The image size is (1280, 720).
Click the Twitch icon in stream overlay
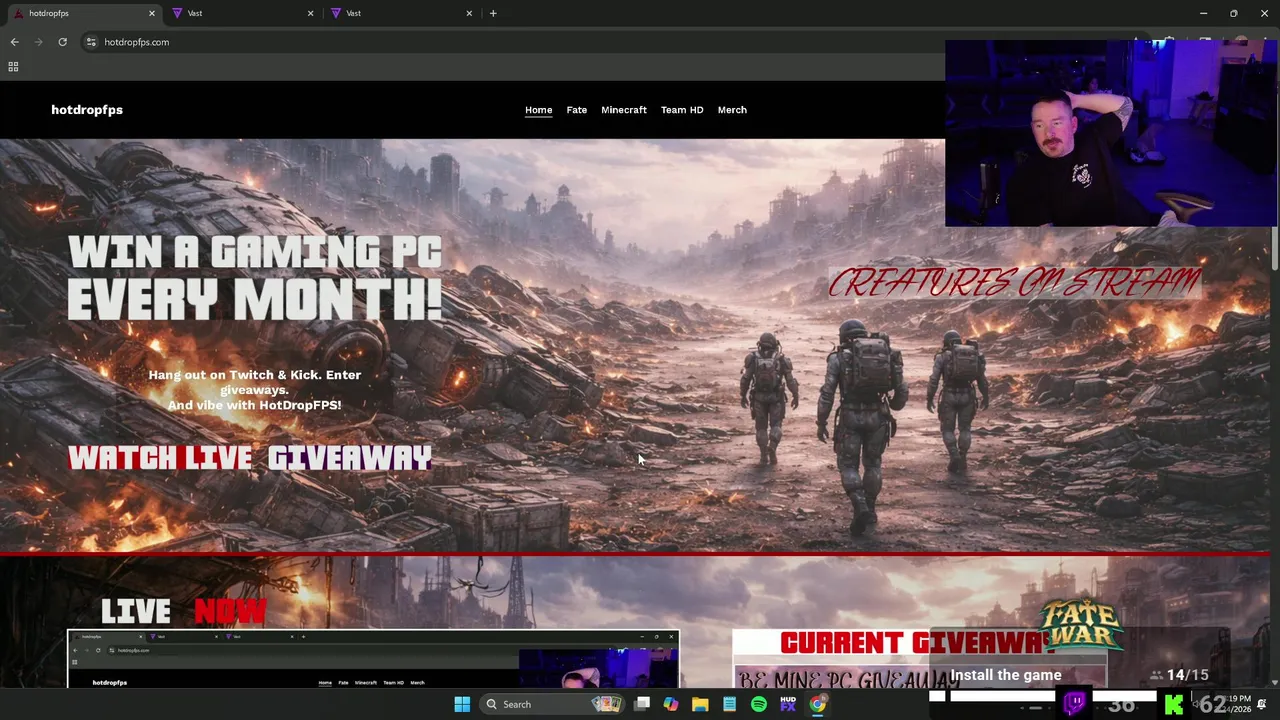click(1075, 703)
